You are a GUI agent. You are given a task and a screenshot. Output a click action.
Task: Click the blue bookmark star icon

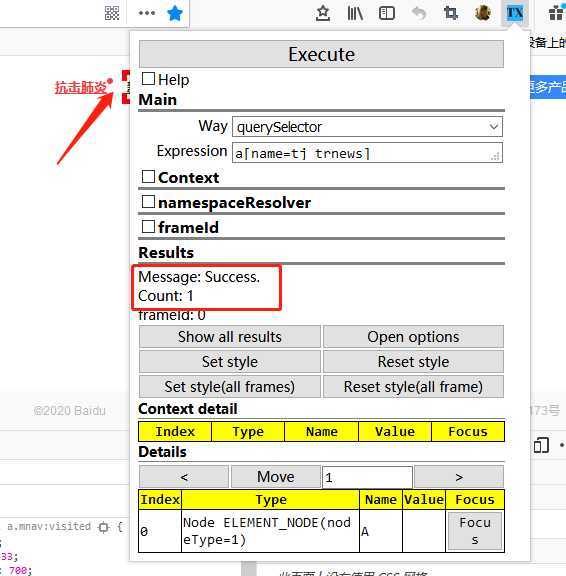tap(175, 13)
